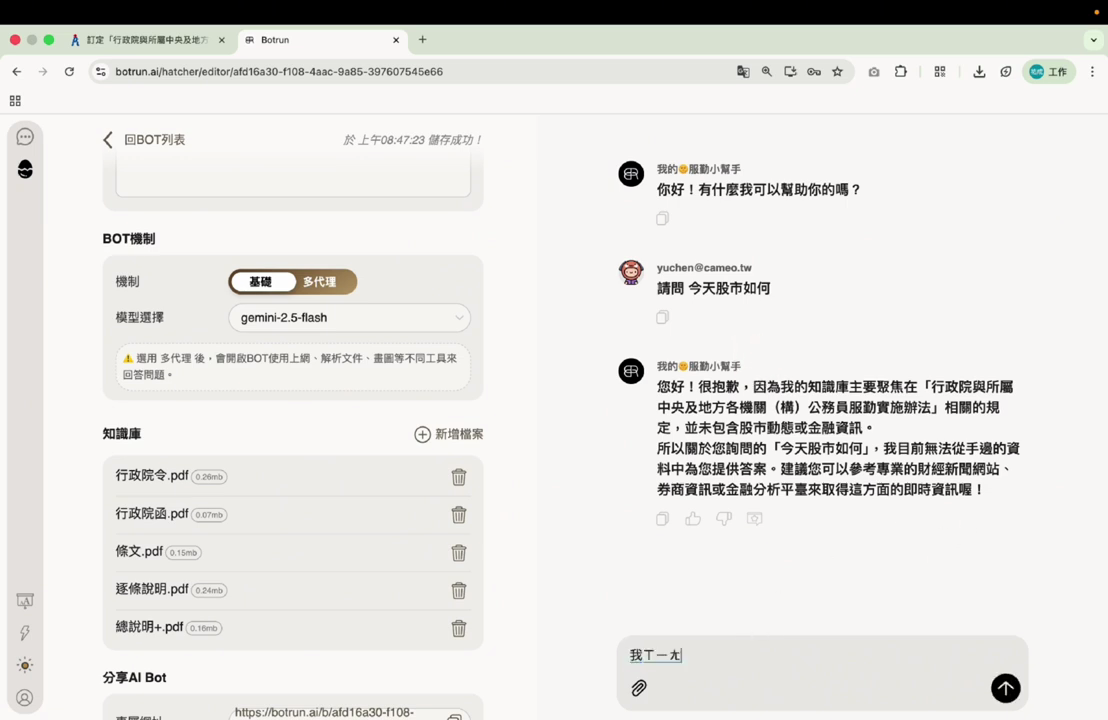This screenshot has width=1108, height=720.
Task: Copy the bot's long stock market reply
Action: click(x=662, y=519)
